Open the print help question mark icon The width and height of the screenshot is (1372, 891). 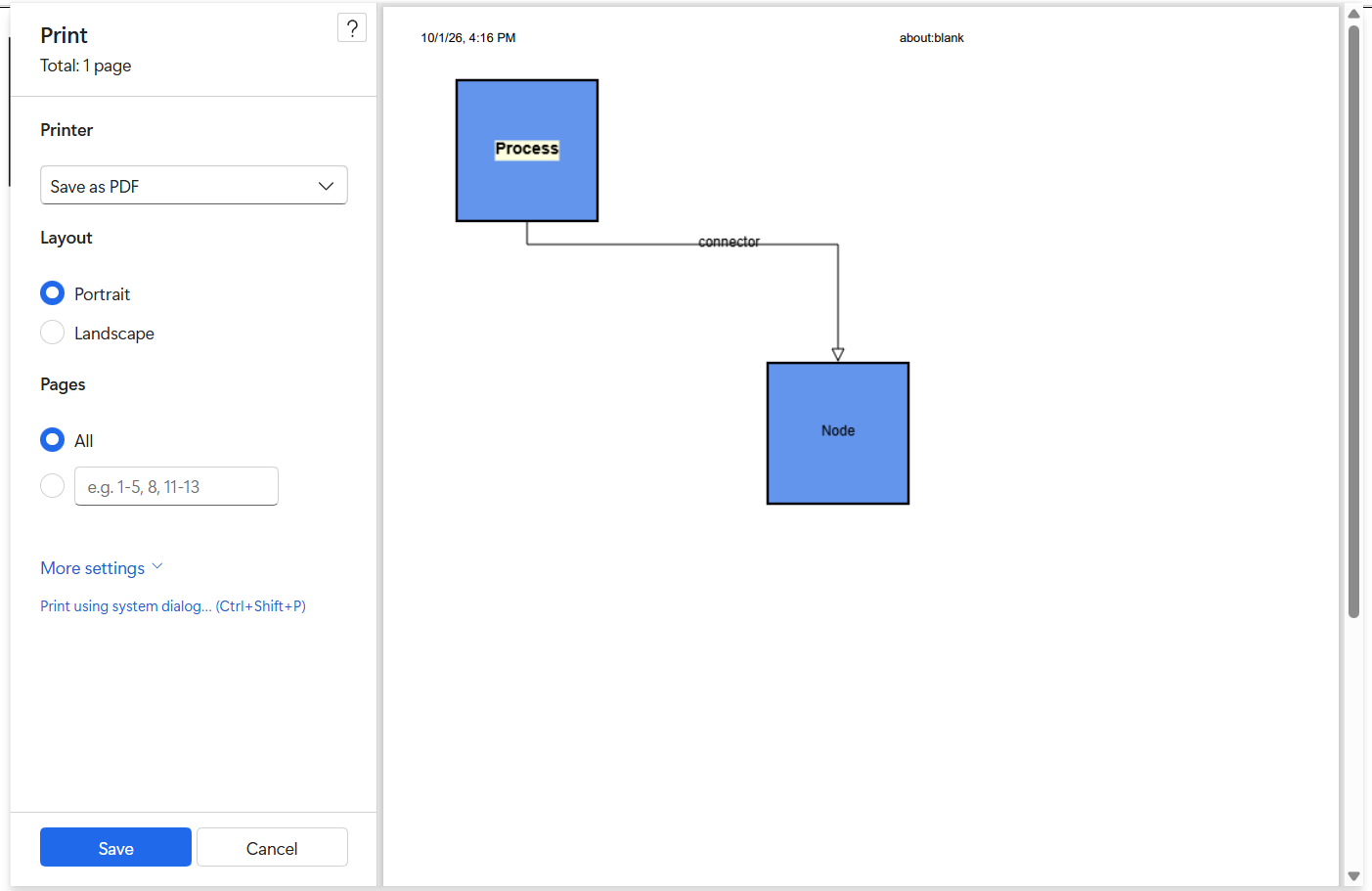pos(352,28)
